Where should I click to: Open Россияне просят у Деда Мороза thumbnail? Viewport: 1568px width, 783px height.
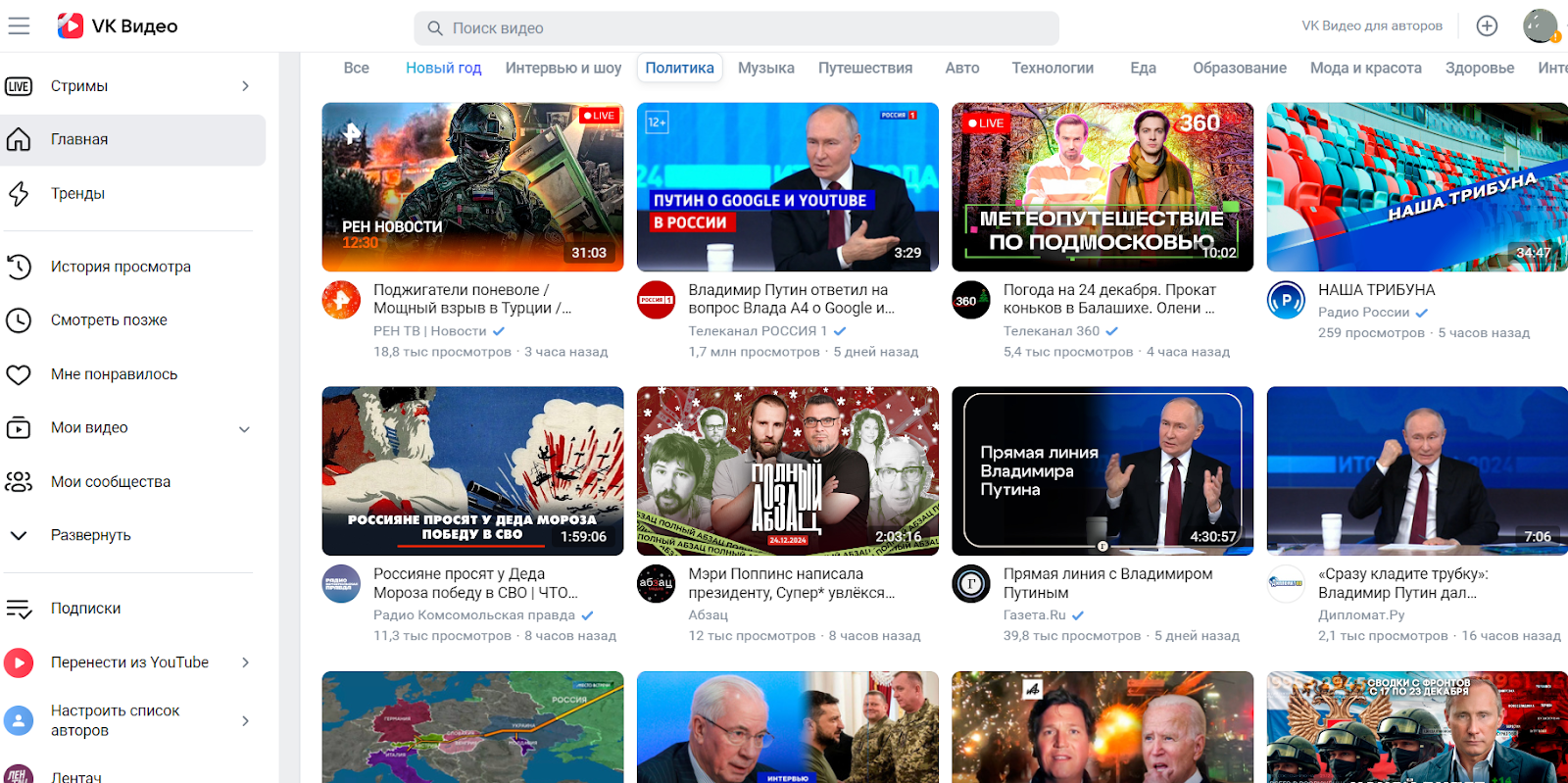tap(472, 471)
